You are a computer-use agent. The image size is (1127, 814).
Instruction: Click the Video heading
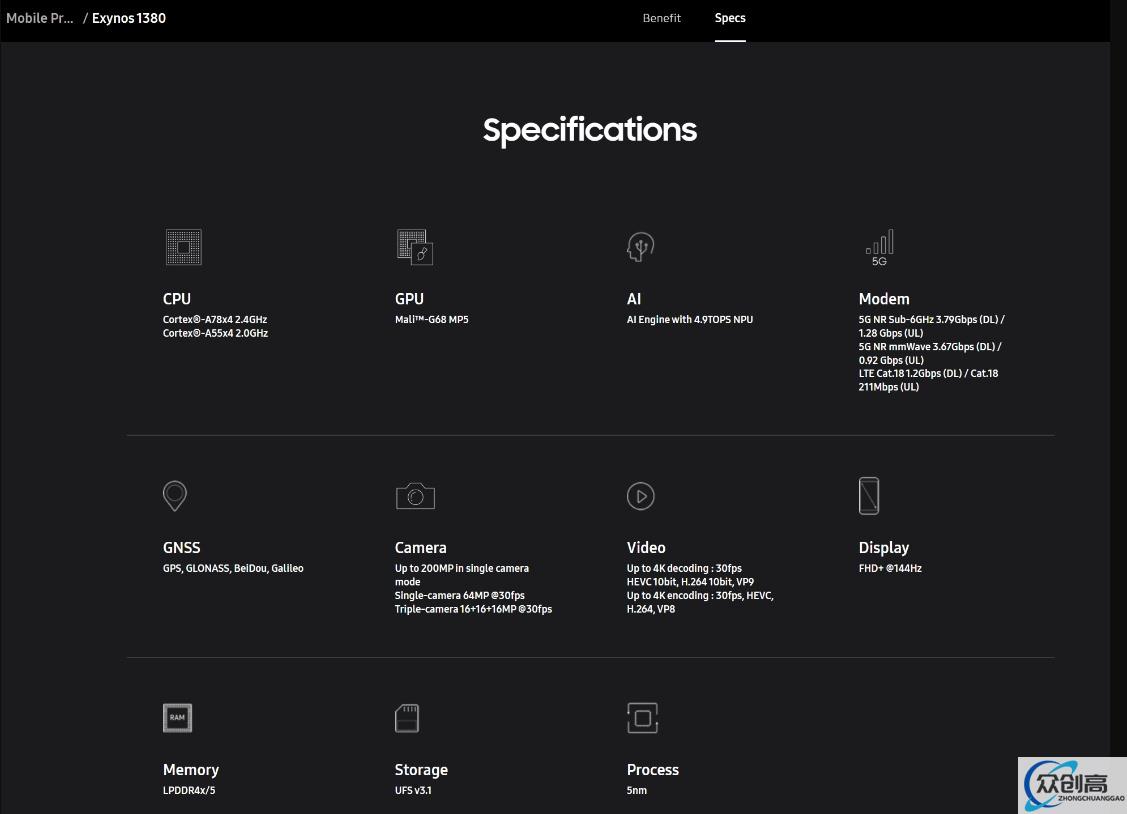coord(646,547)
